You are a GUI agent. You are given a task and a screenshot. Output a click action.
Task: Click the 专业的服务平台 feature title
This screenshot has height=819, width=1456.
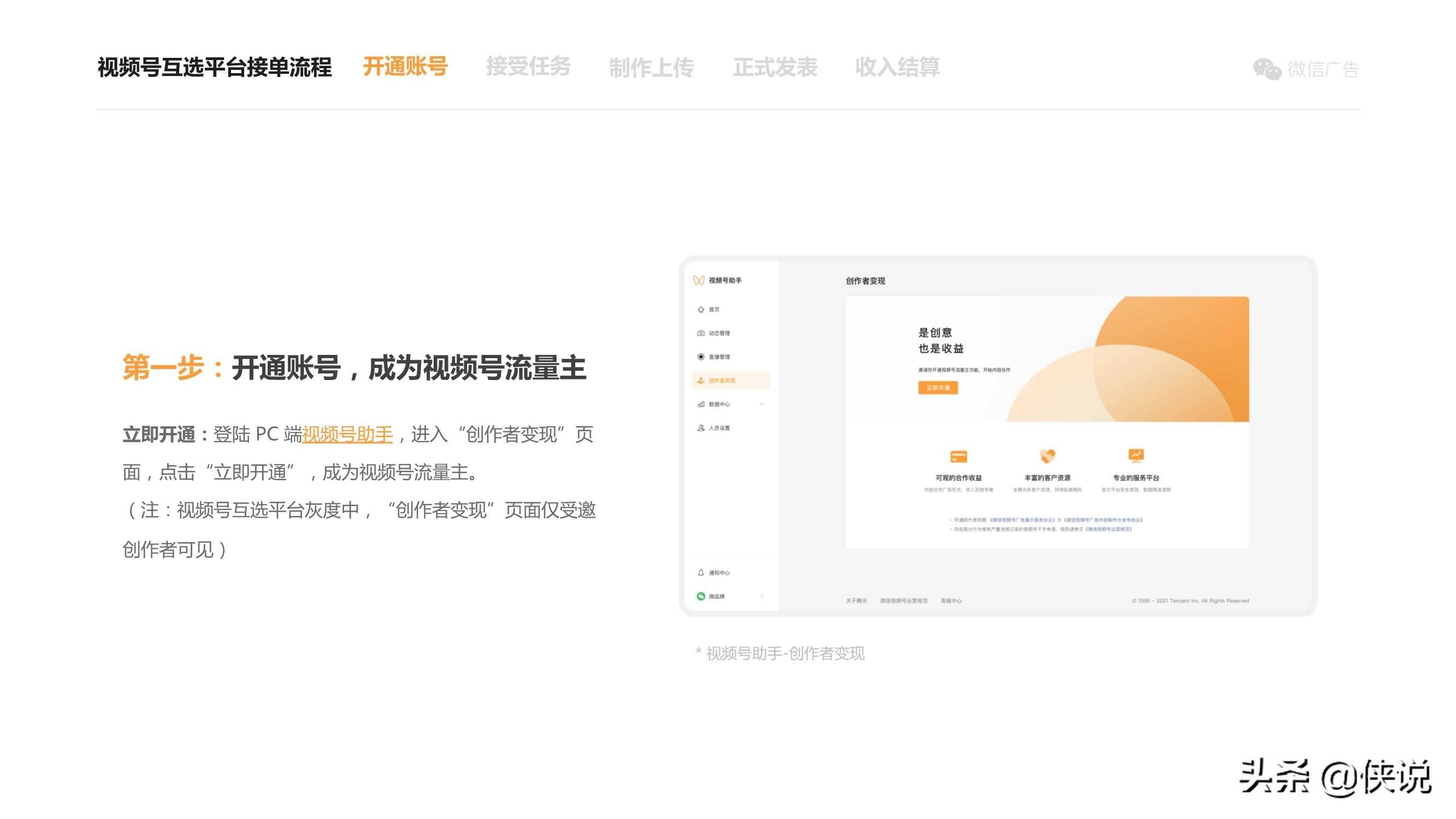point(1136,478)
